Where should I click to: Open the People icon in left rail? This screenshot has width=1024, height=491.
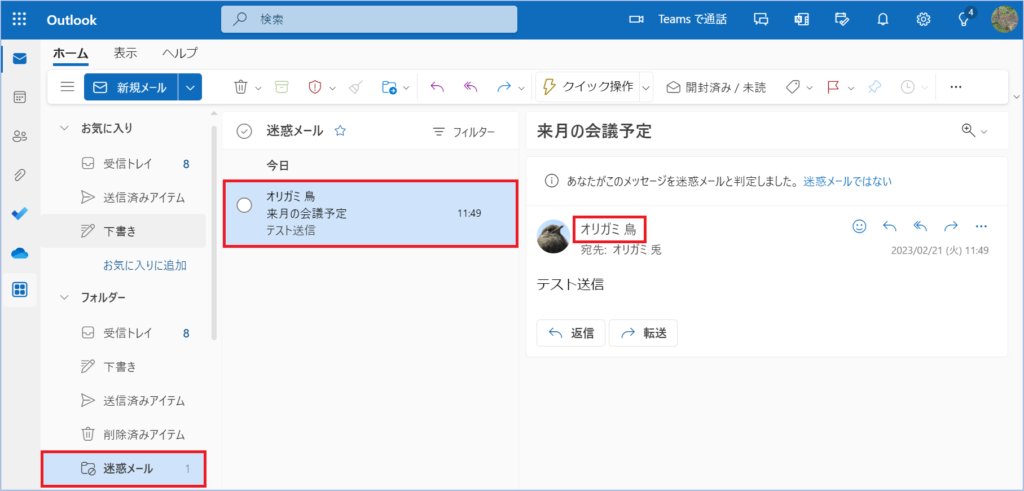(x=19, y=136)
